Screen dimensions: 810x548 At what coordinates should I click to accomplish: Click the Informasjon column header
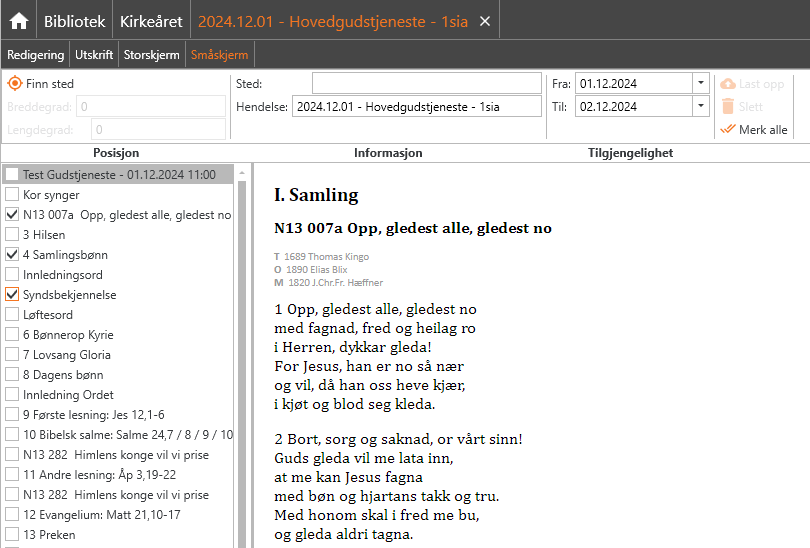(x=388, y=153)
